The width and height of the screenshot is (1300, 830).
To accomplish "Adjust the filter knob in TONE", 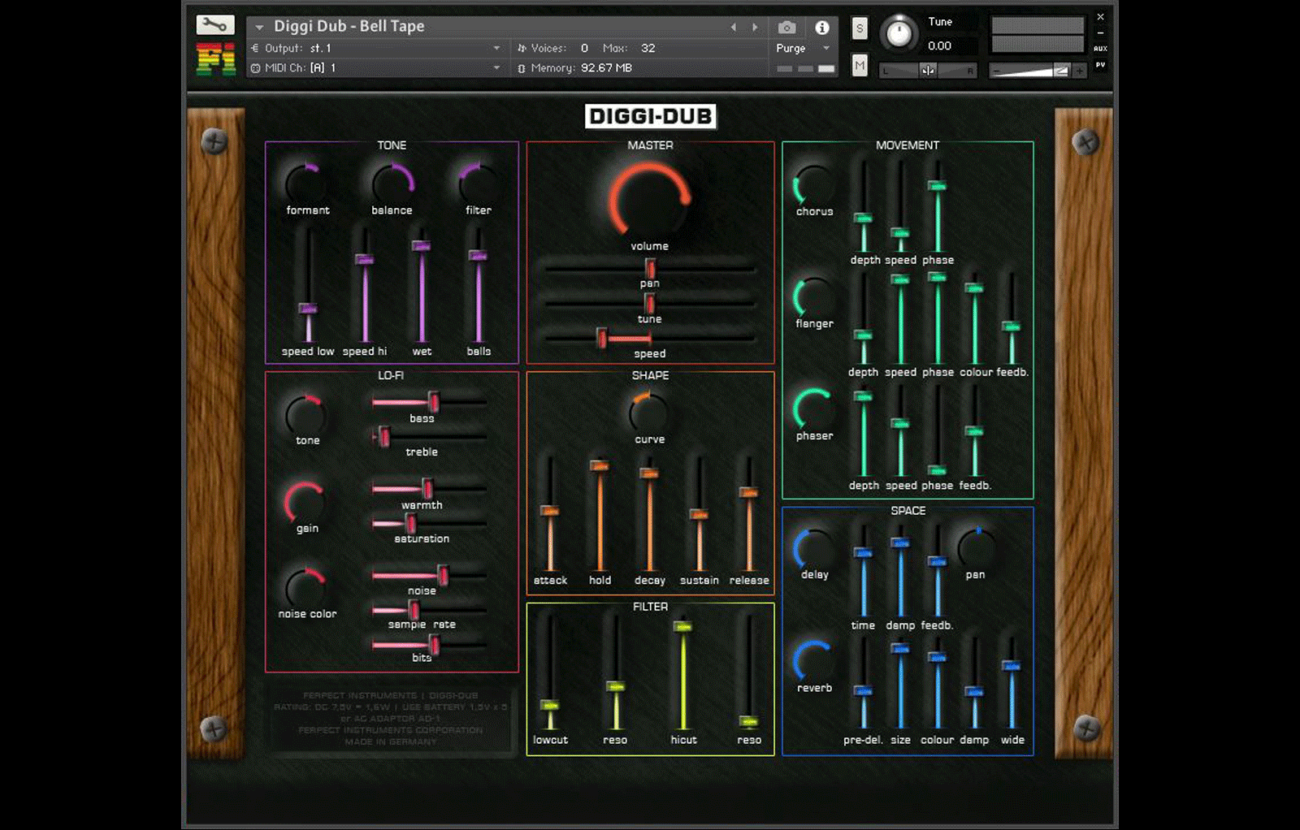I will 478,184.
